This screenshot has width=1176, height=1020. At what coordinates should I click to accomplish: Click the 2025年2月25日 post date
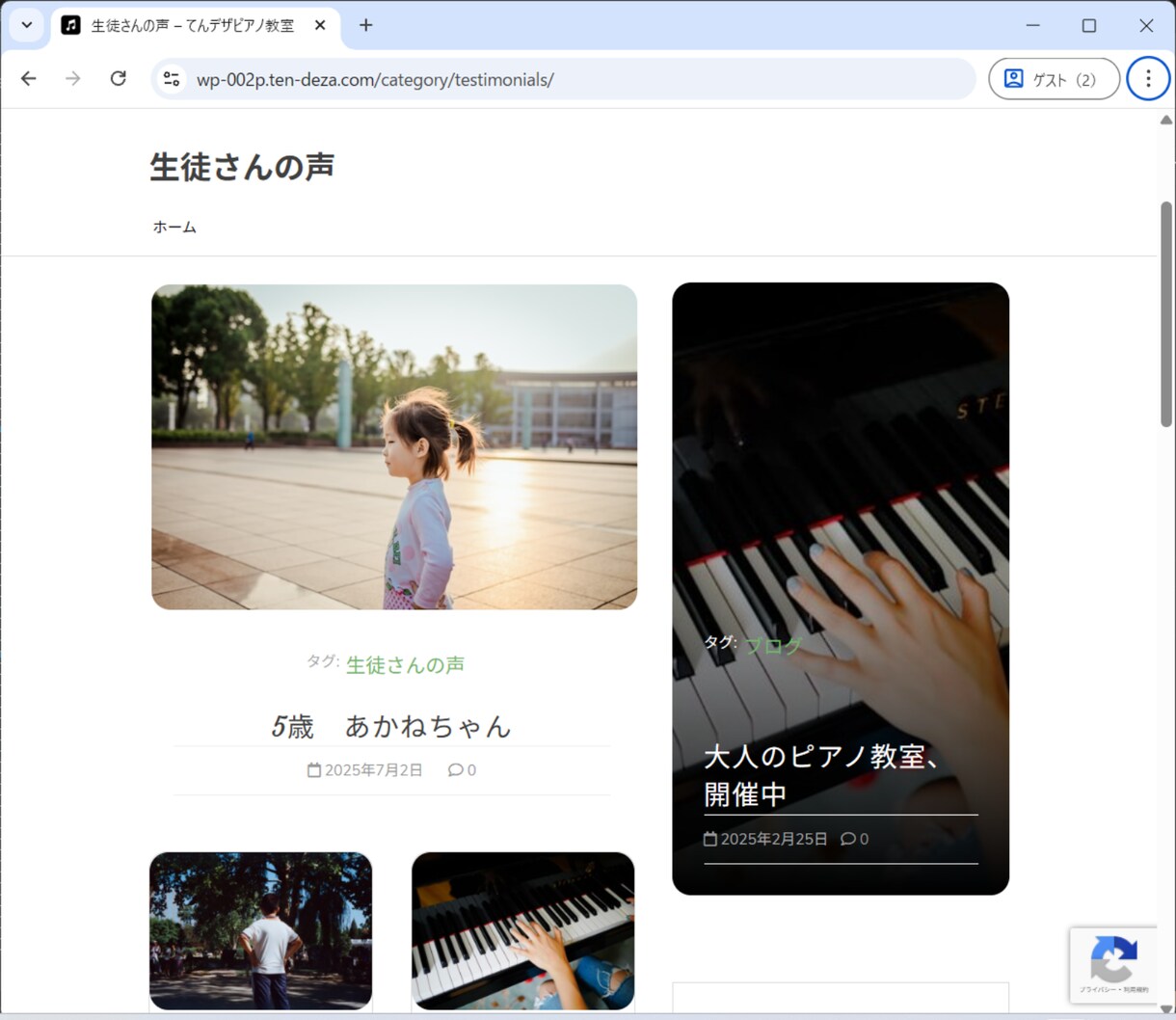(x=774, y=839)
